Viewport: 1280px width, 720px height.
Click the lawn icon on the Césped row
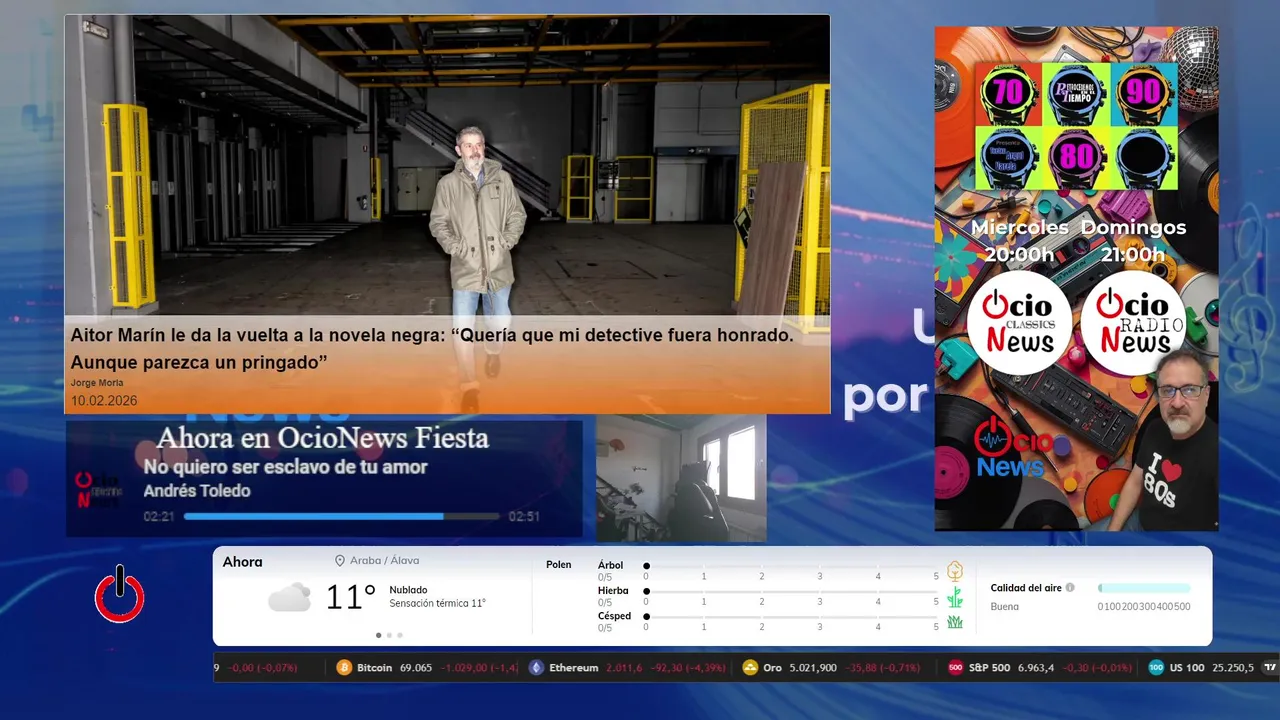(x=955, y=622)
